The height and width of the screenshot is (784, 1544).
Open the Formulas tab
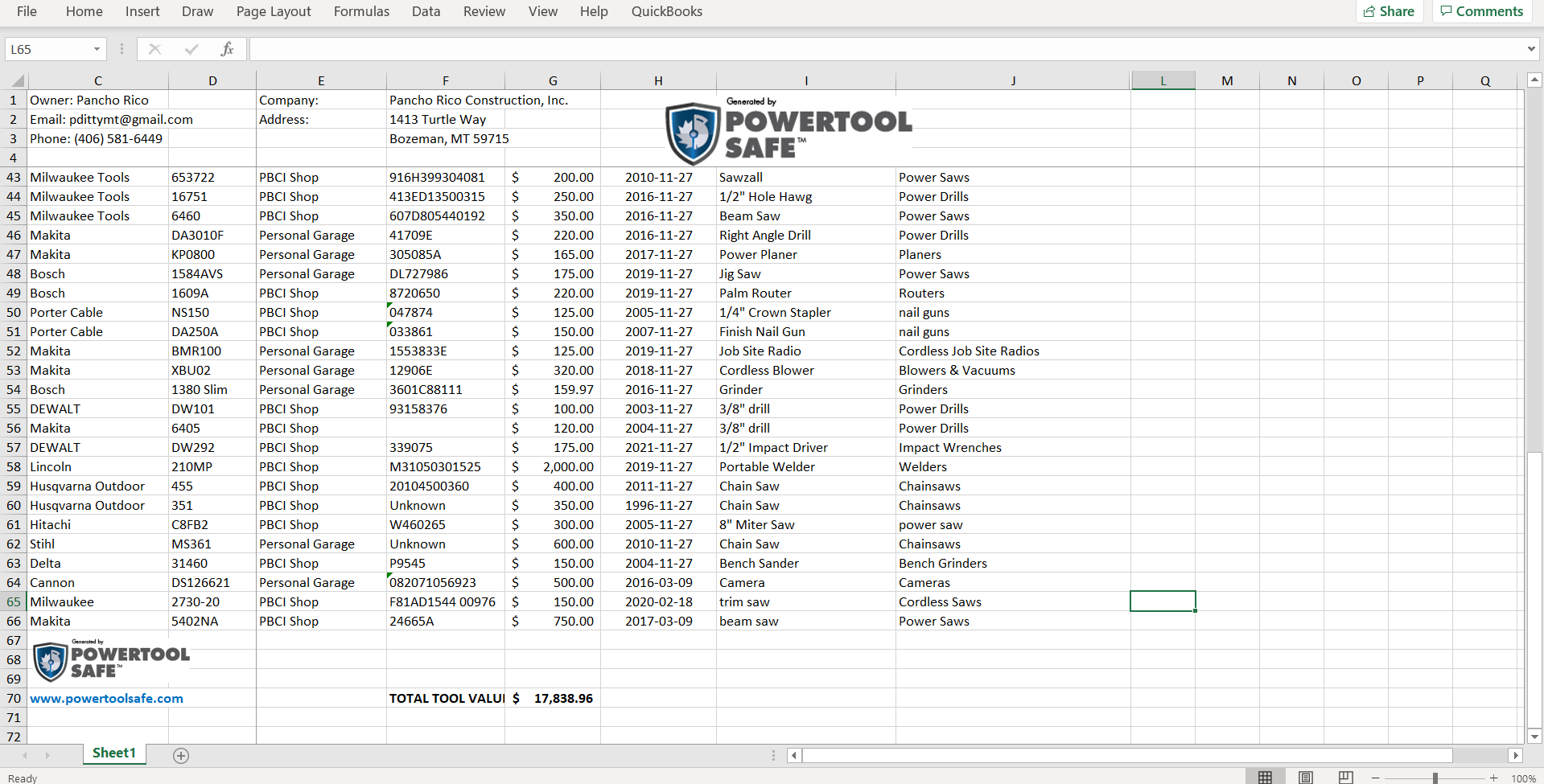pyautogui.click(x=361, y=11)
